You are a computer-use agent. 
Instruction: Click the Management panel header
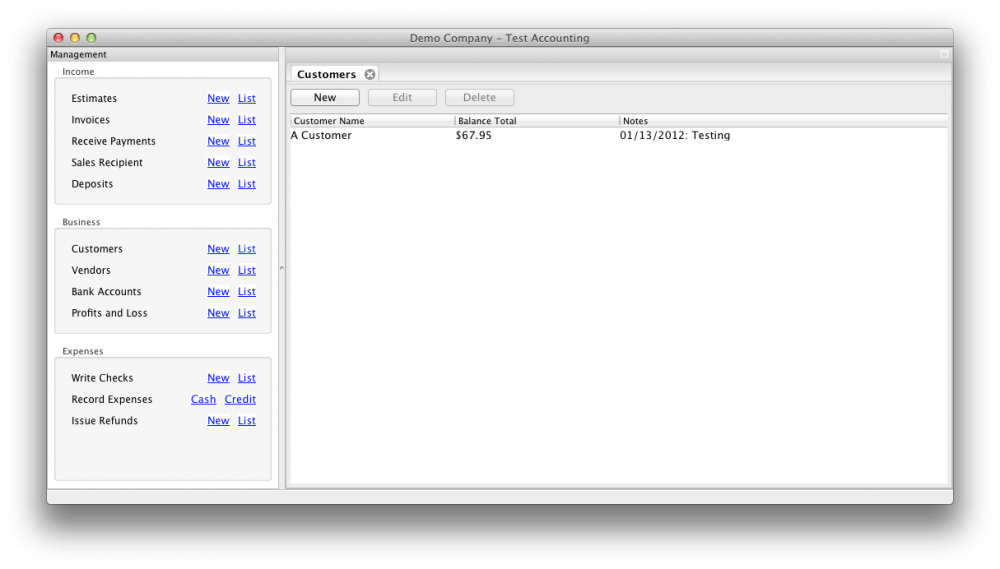[x=163, y=54]
